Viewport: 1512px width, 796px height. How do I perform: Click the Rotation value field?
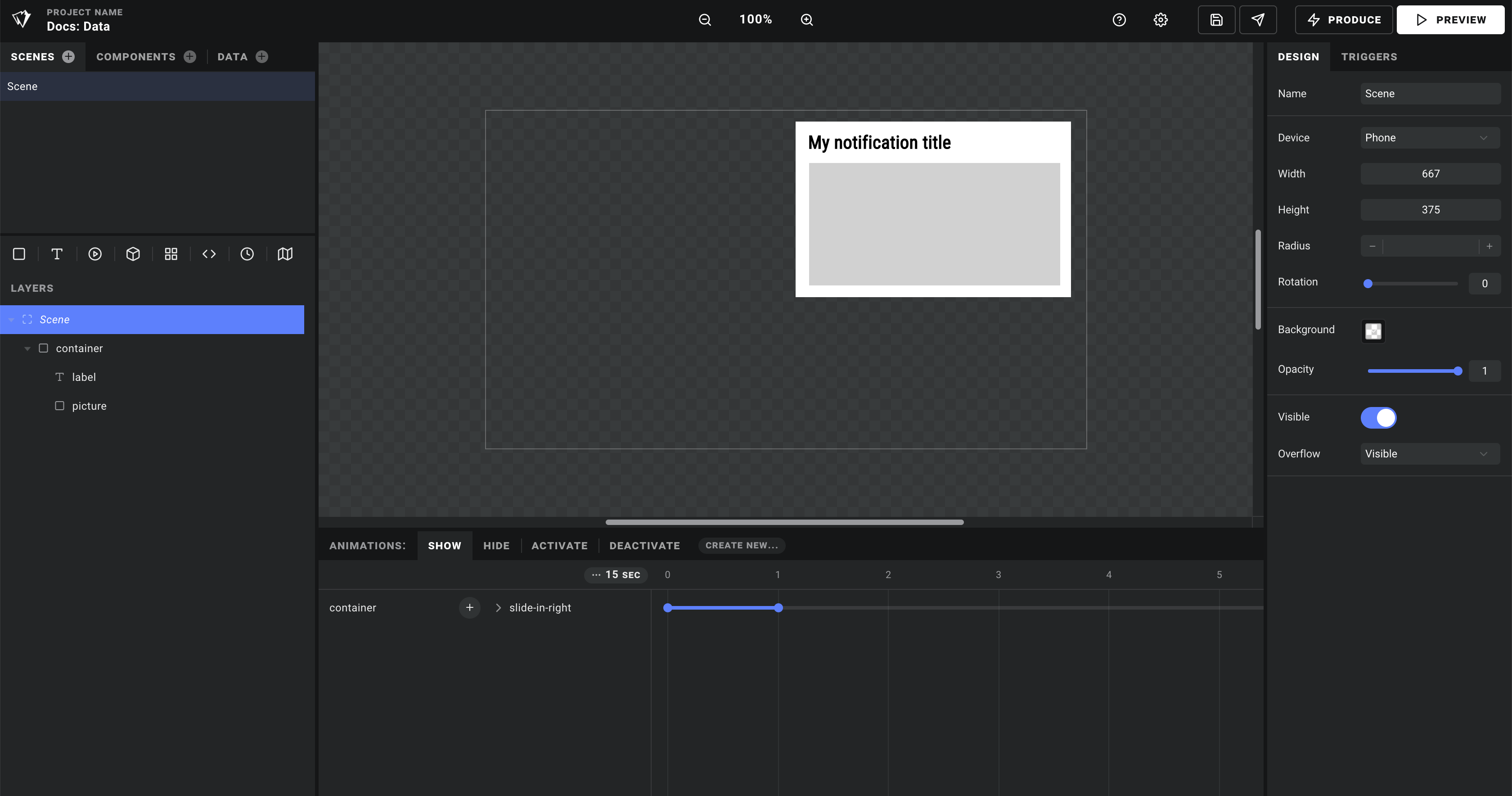1485,283
